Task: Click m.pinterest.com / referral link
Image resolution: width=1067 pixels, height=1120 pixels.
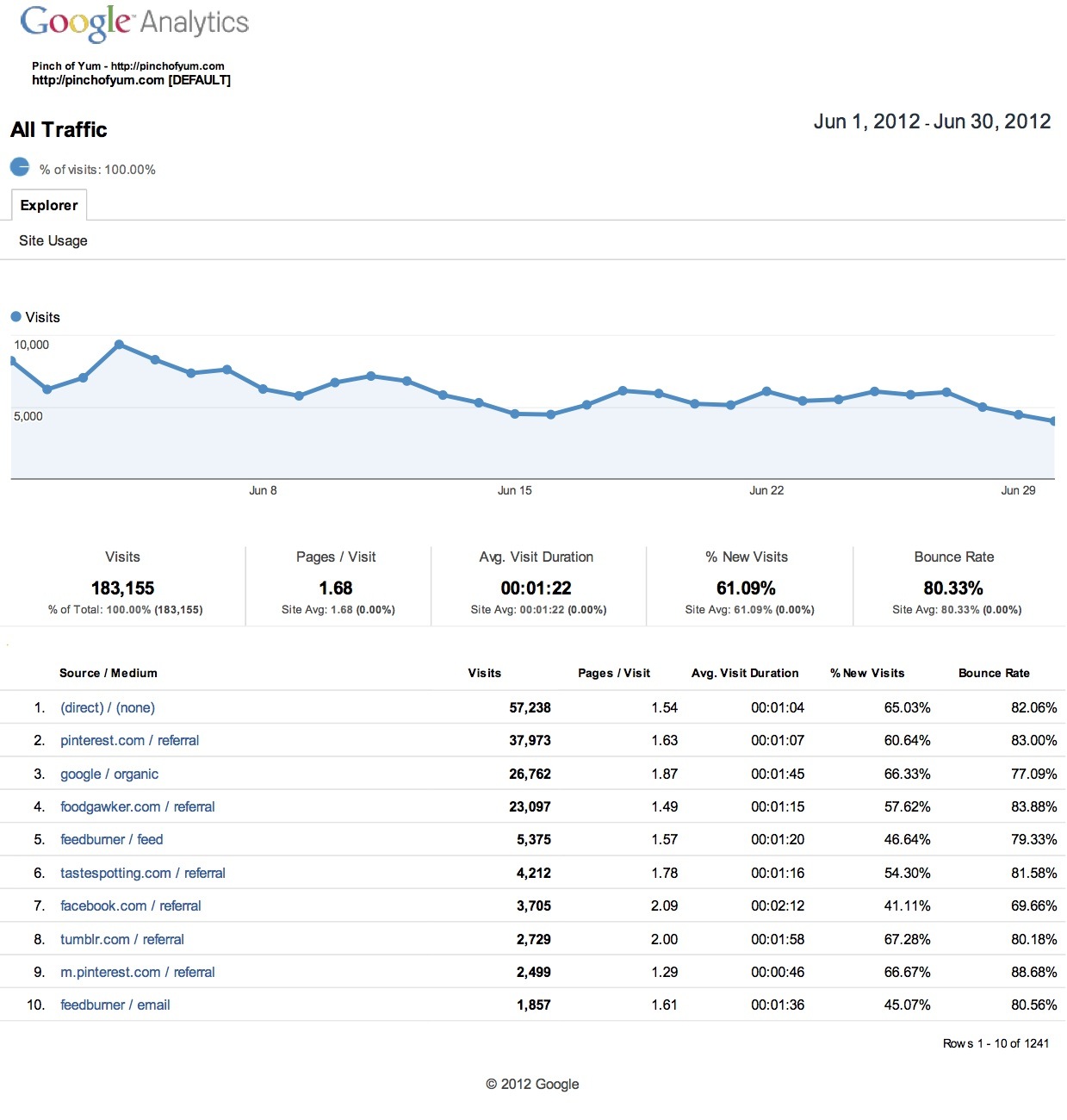Action: pyautogui.click(x=138, y=972)
